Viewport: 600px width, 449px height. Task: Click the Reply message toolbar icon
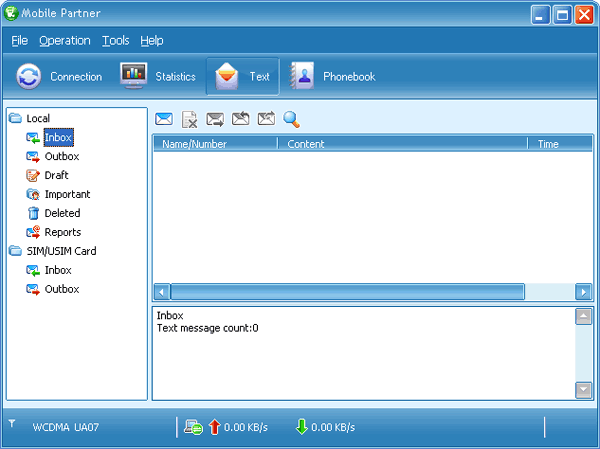pyautogui.click(x=241, y=119)
